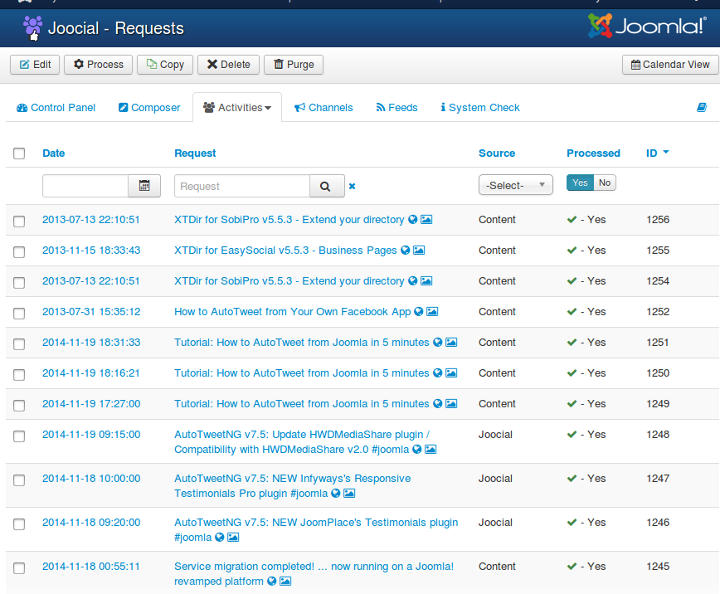Check the row with ID 1251

pyautogui.click(x=19, y=344)
